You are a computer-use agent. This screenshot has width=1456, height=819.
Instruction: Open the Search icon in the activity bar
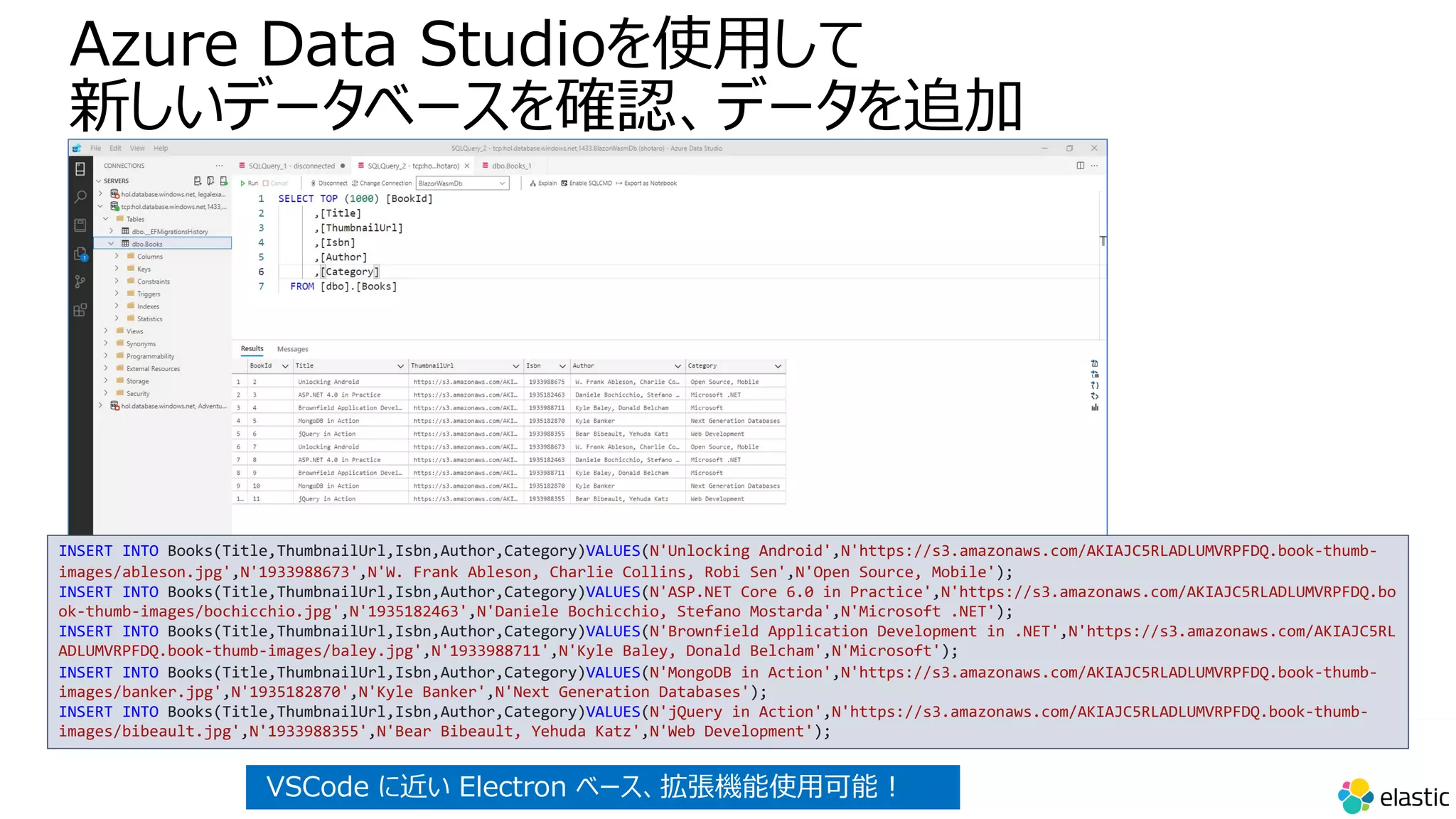80,196
